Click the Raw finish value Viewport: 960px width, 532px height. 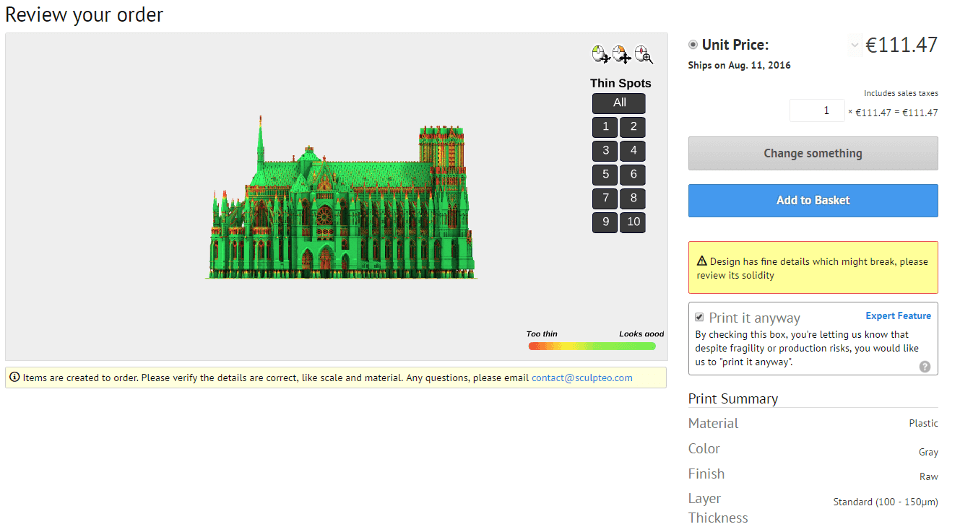[x=929, y=476]
